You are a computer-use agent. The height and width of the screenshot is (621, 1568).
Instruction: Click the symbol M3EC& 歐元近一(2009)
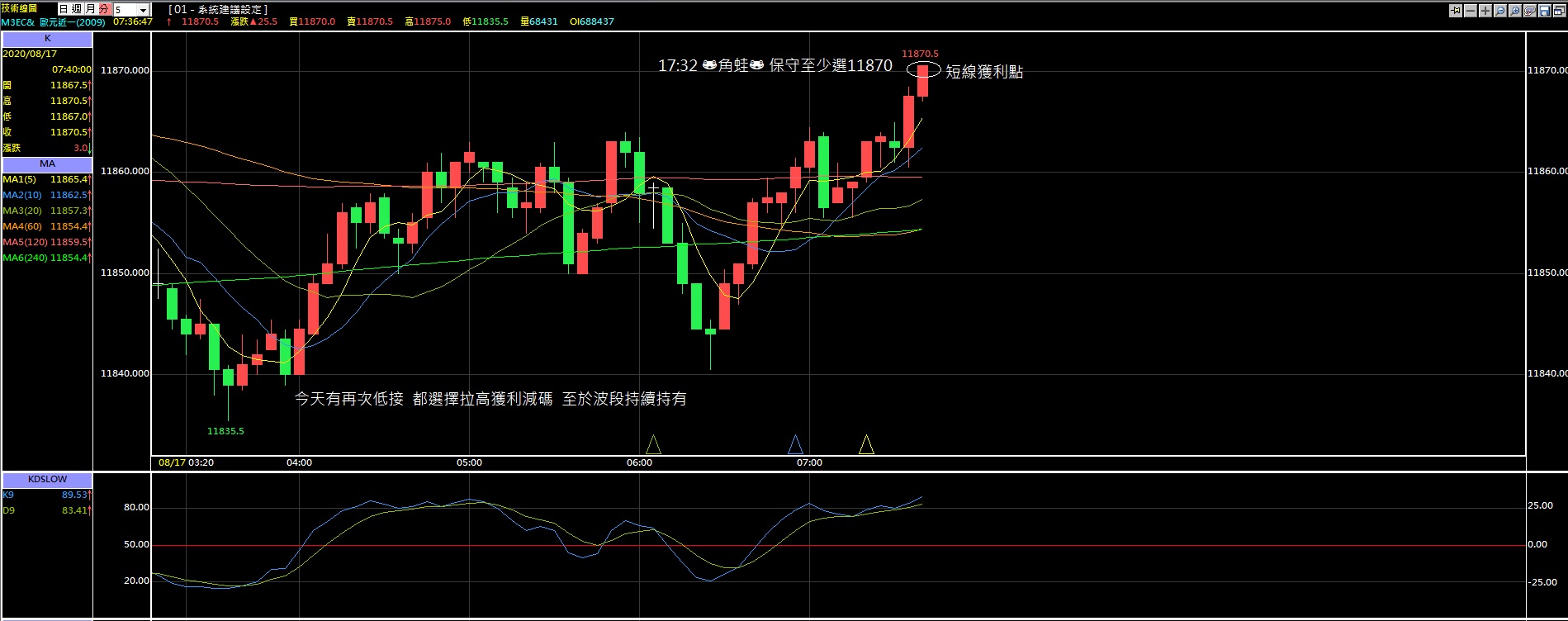tap(53, 22)
